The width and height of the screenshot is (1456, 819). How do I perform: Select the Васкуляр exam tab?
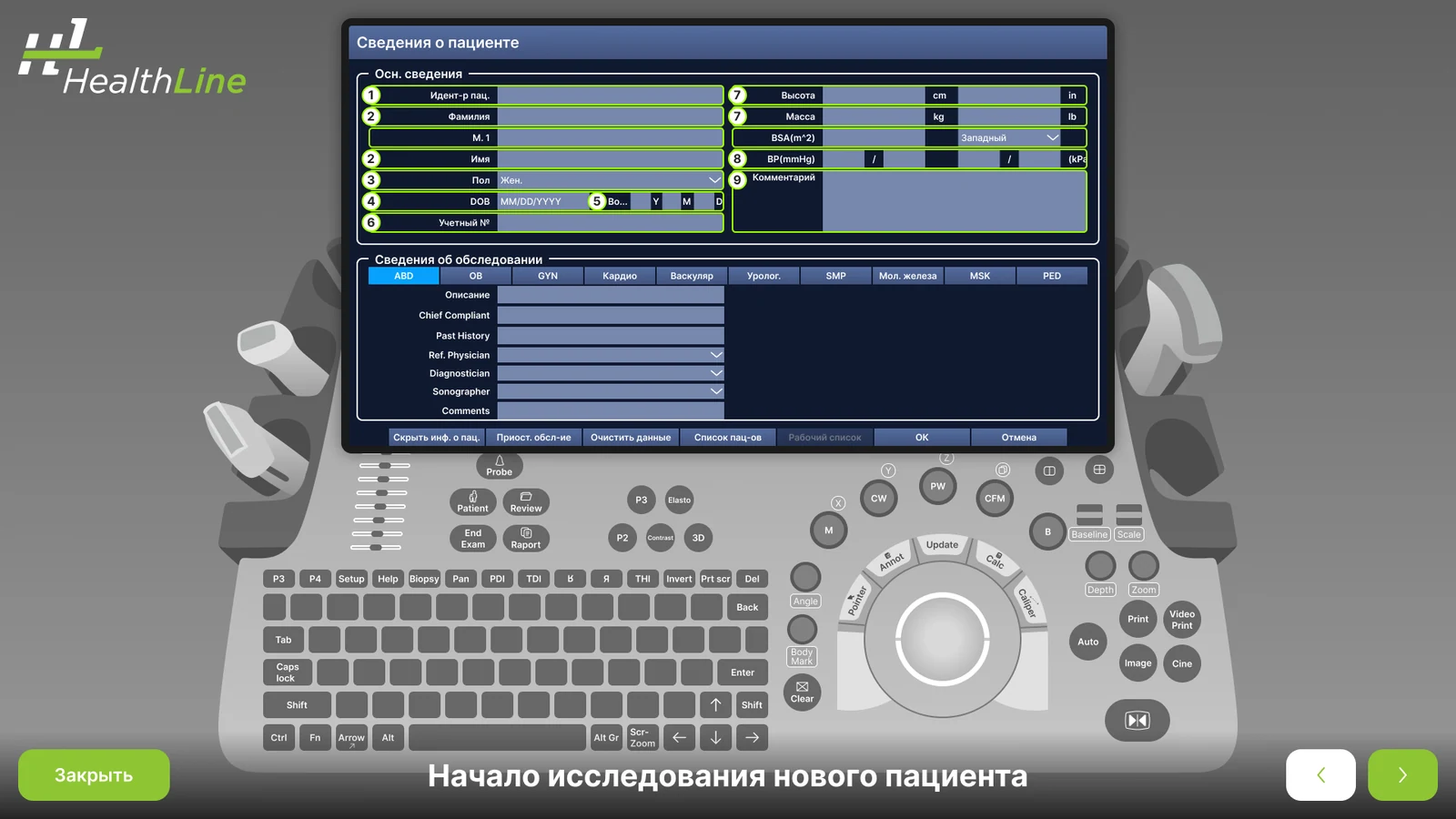tap(692, 276)
